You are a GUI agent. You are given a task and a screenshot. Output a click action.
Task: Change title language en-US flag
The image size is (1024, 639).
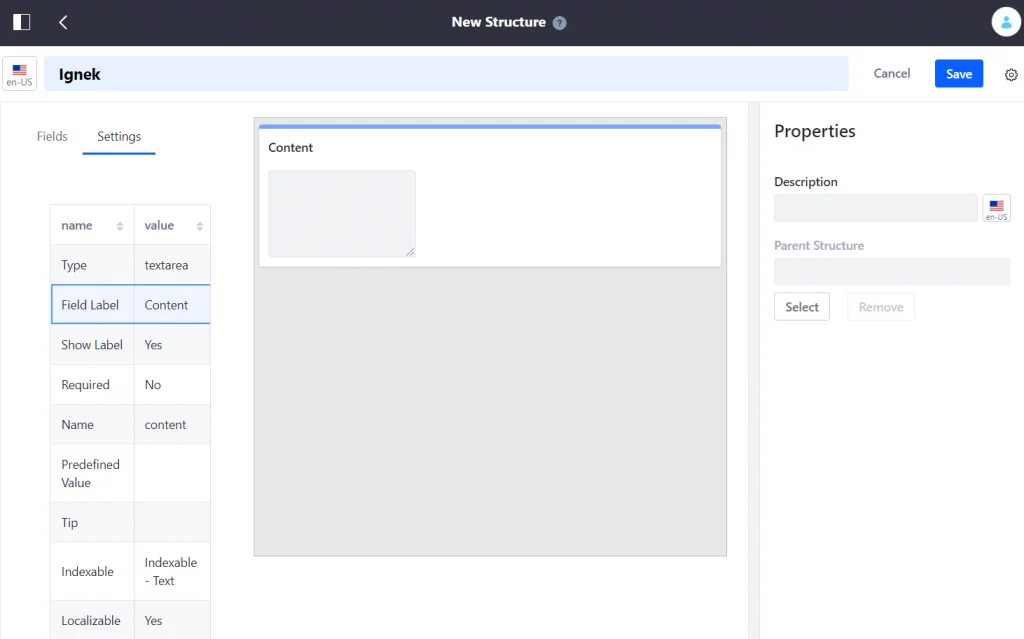pyautogui.click(x=20, y=74)
